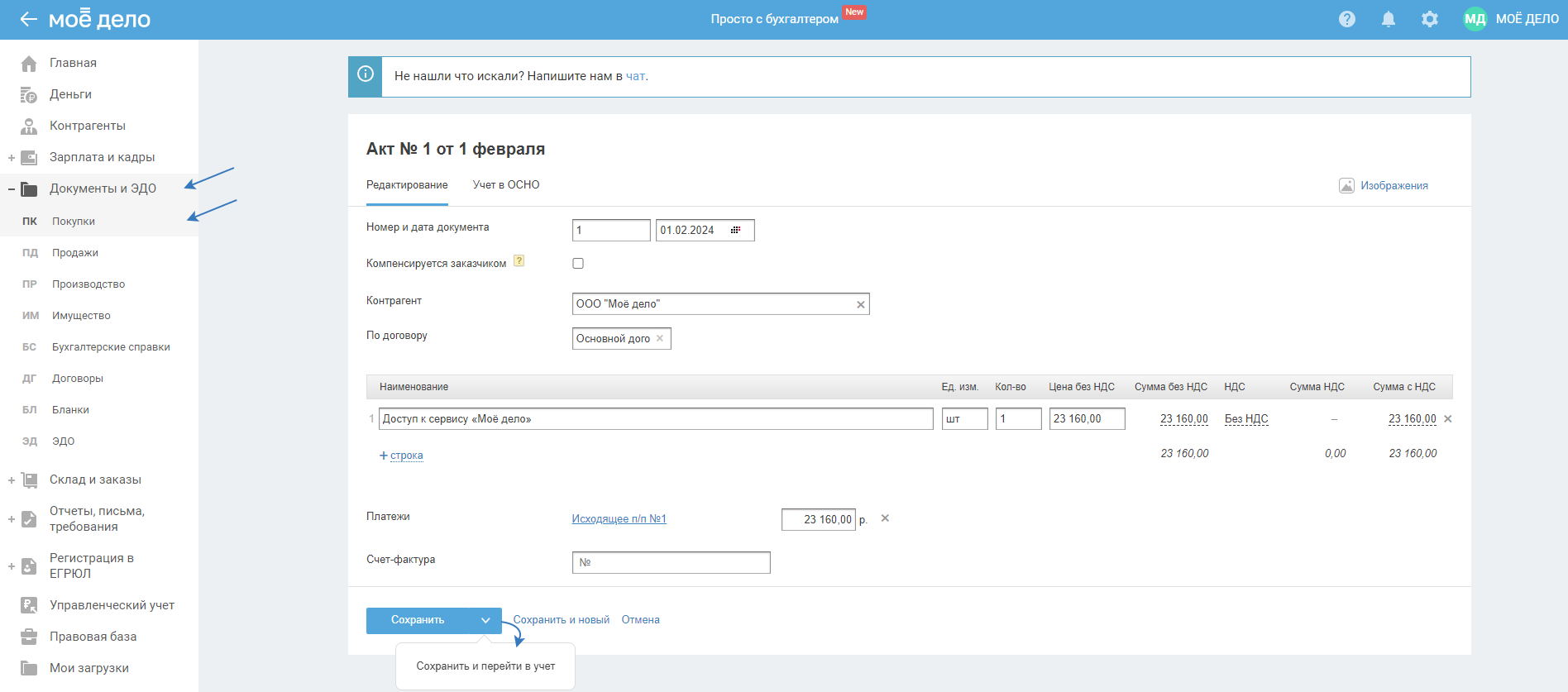This screenshot has height=692, width=1568.
Task: Click the Отмена link
Action: [641, 620]
